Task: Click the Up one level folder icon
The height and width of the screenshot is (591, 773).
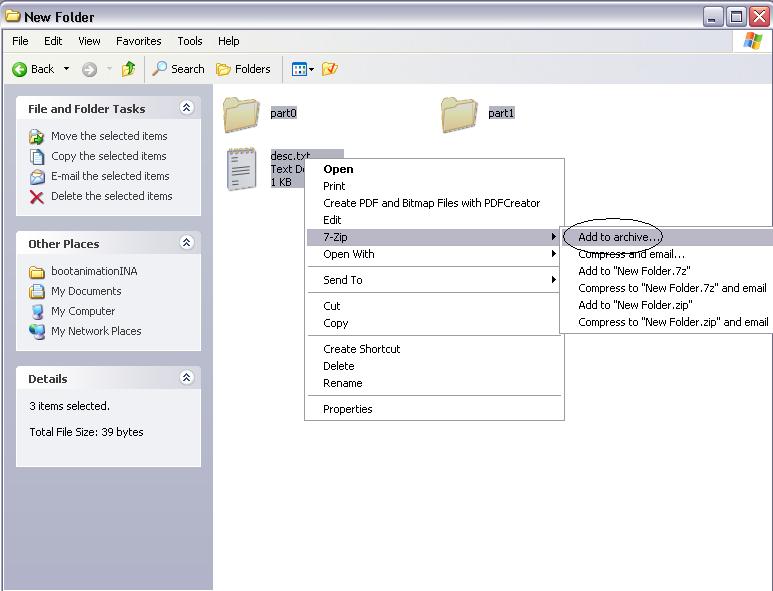Action: point(128,69)
